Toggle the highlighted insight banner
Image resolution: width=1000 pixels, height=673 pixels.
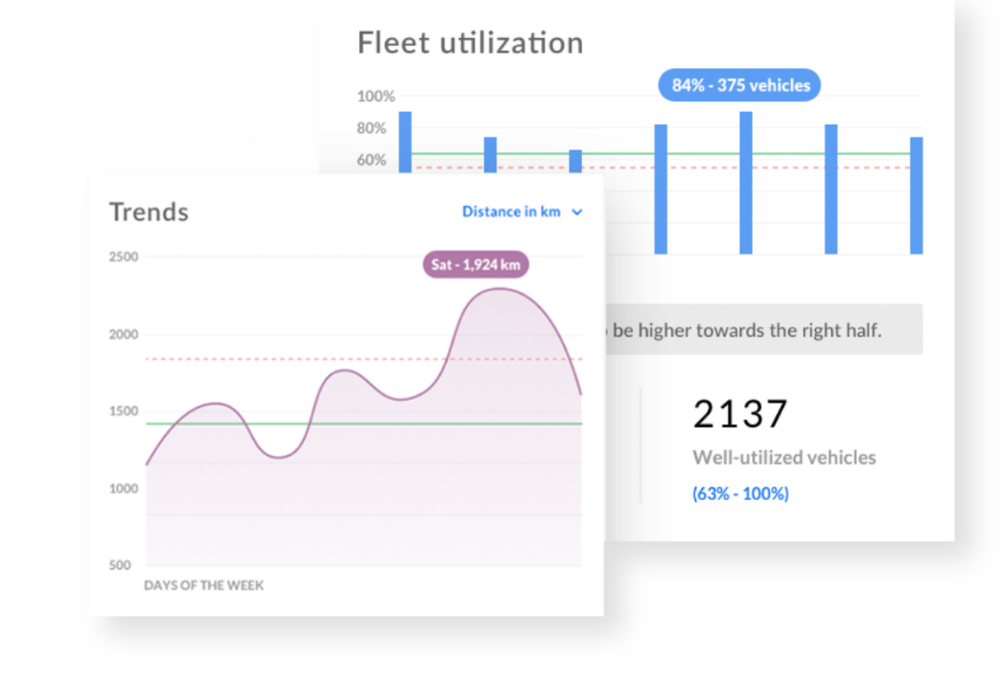point(770,330)
